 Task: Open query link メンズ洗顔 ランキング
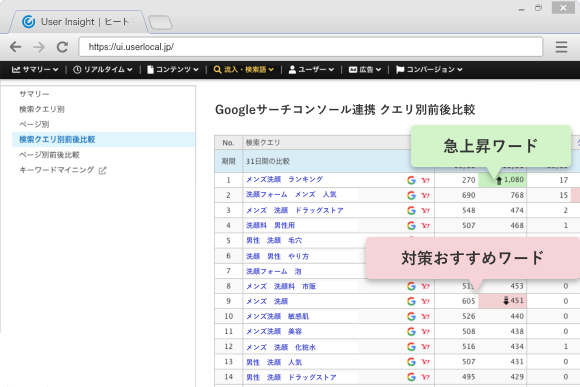tap(284, 179)
